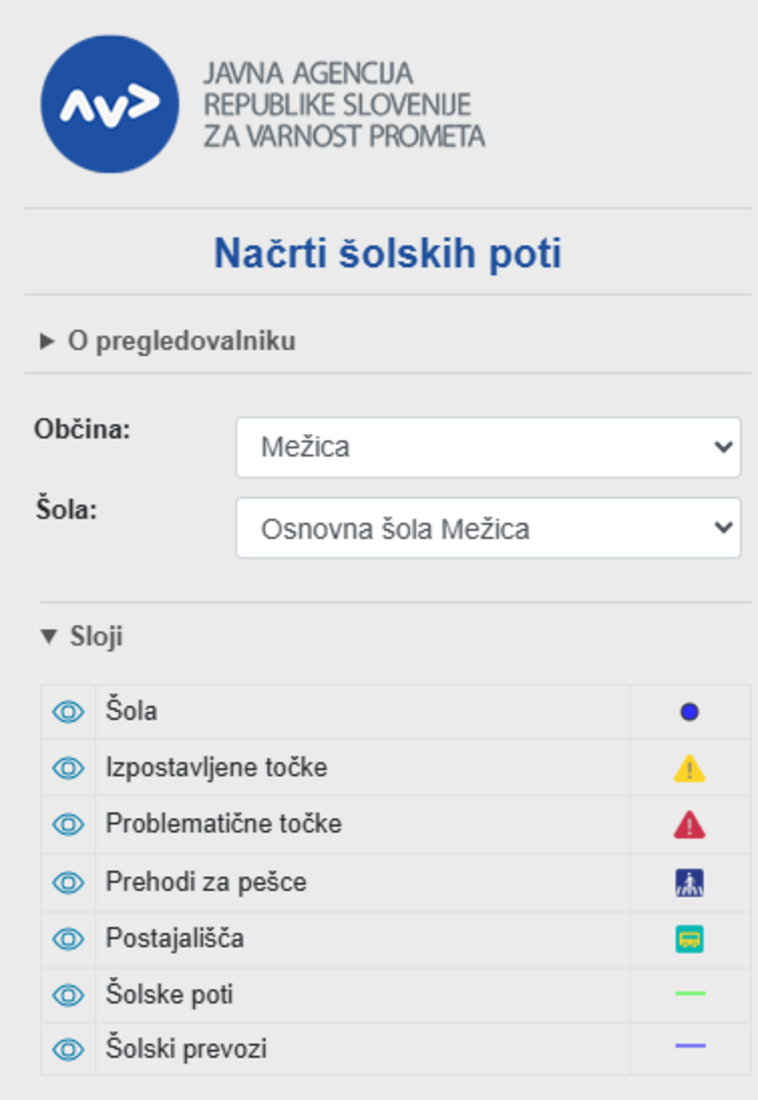Click the yellow warning triangle icon
This screenshot has height=1100, width=758.
[689, 768]
